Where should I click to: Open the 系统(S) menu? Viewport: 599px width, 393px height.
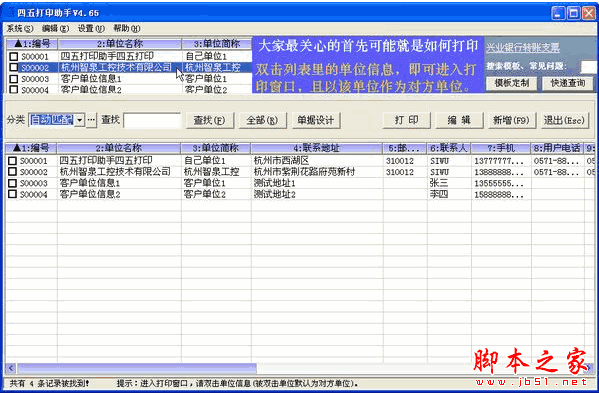20,29
